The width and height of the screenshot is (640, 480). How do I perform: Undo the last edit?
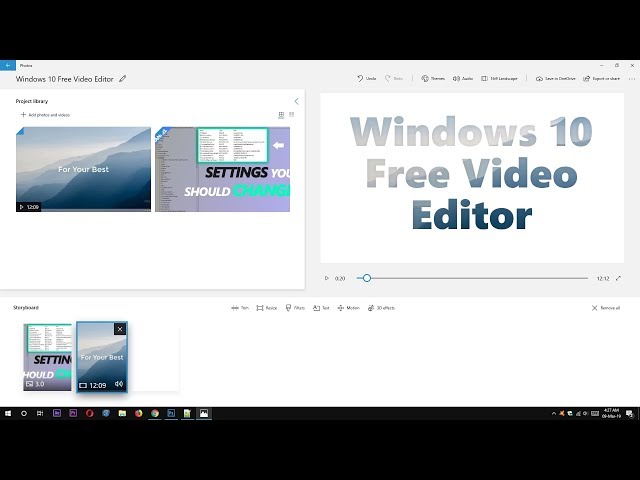coord(367,78)
